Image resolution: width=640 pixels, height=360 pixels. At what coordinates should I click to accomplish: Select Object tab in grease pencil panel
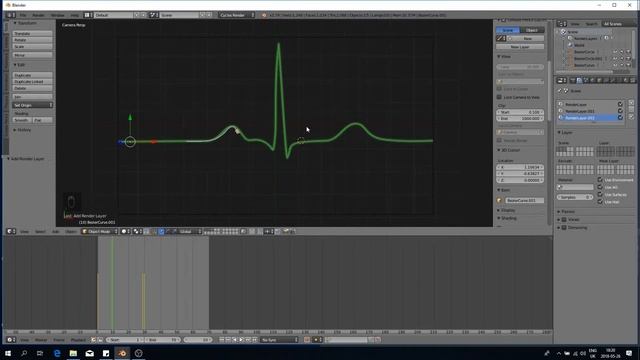(532, 30)
